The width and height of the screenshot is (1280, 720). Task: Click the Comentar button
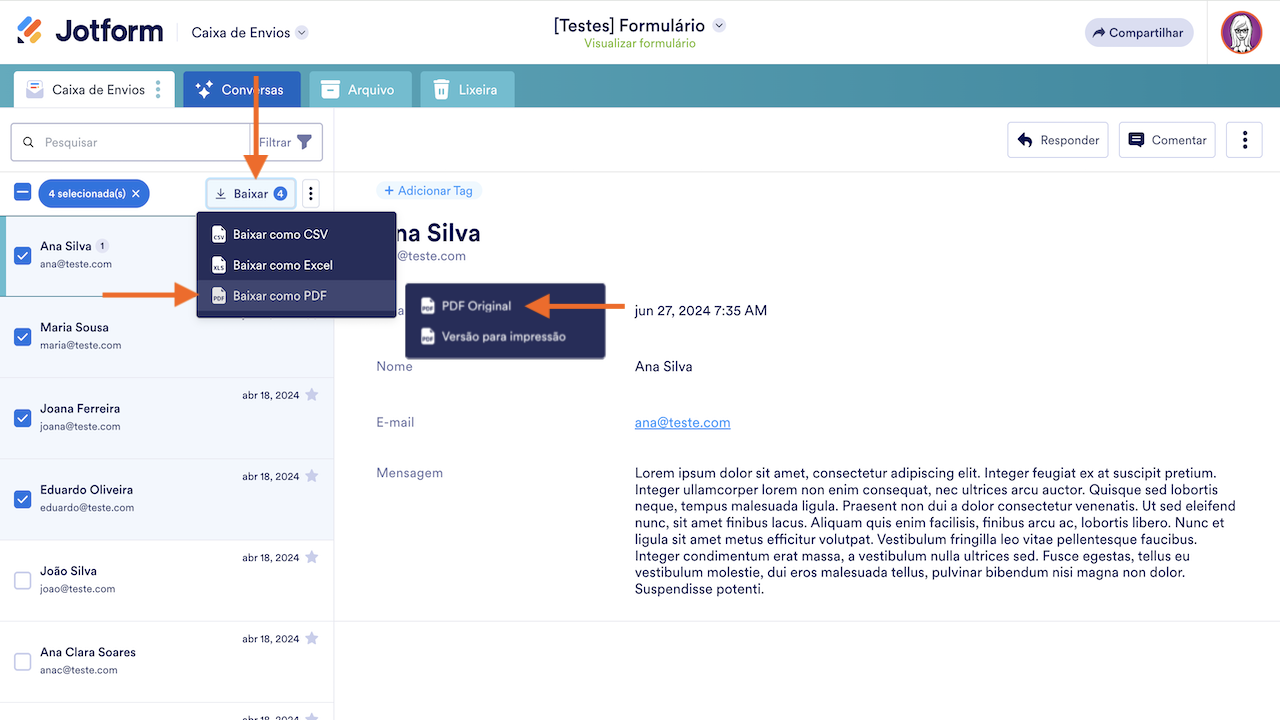click(x=1167, y=140)
